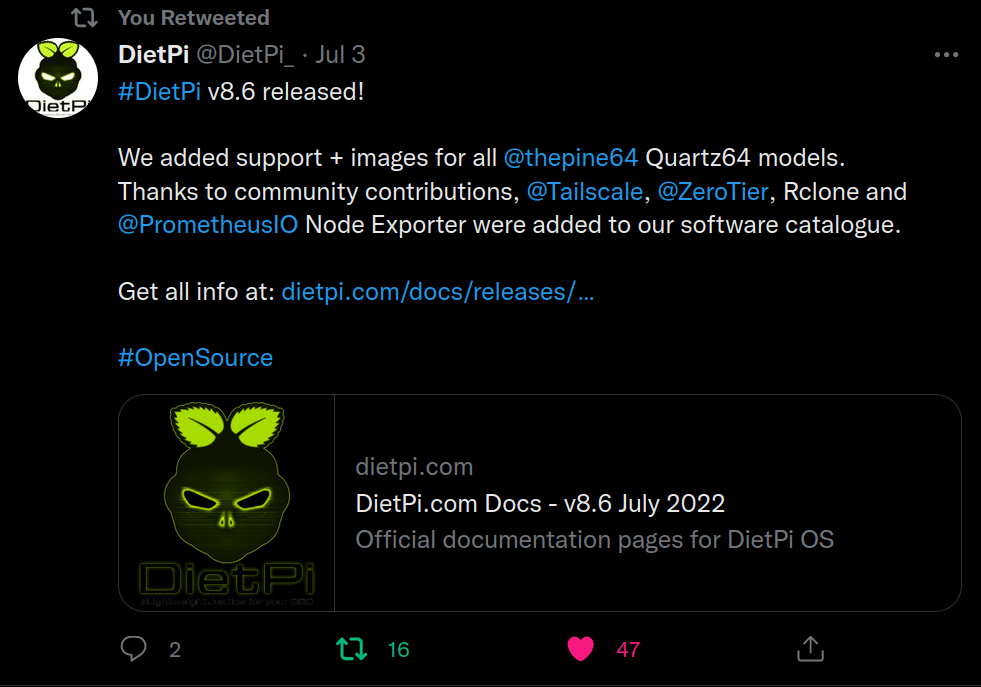Viewport: 981px width, 687px height.
Task: Click the DietPi display name
Action: (x=154, y=54)
